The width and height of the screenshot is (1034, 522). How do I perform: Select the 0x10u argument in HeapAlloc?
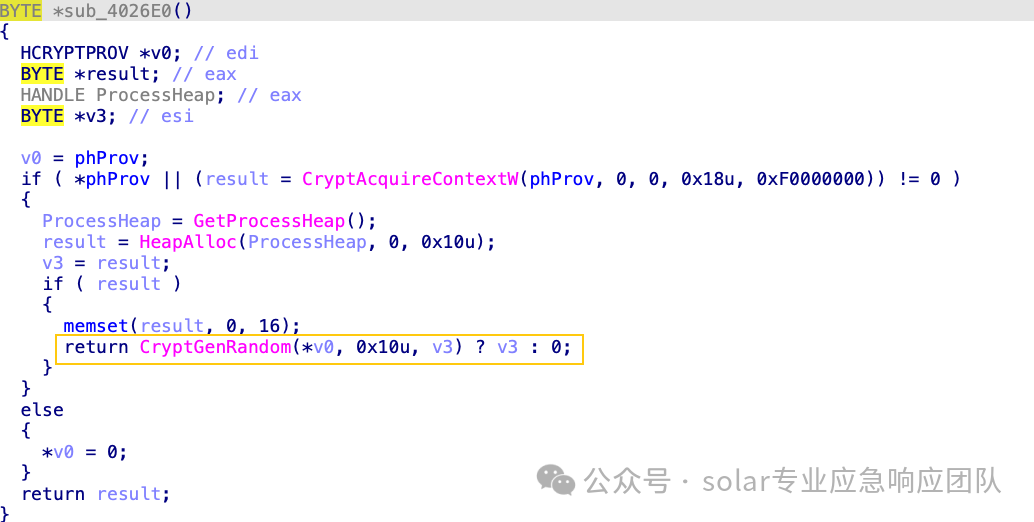pyautogui.click(x=448, y=242)
